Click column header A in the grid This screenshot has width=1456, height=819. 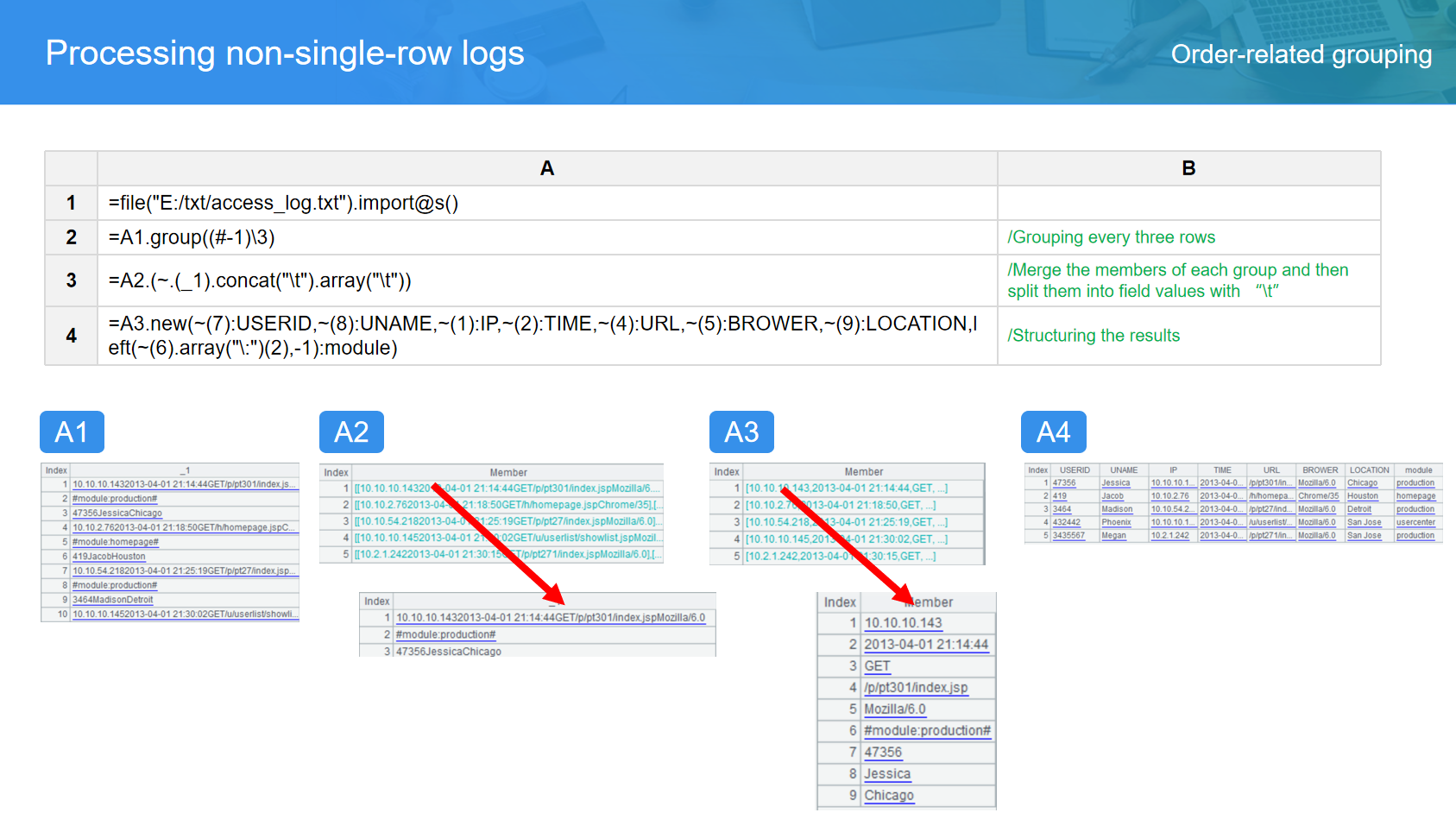tap(546, 168)
